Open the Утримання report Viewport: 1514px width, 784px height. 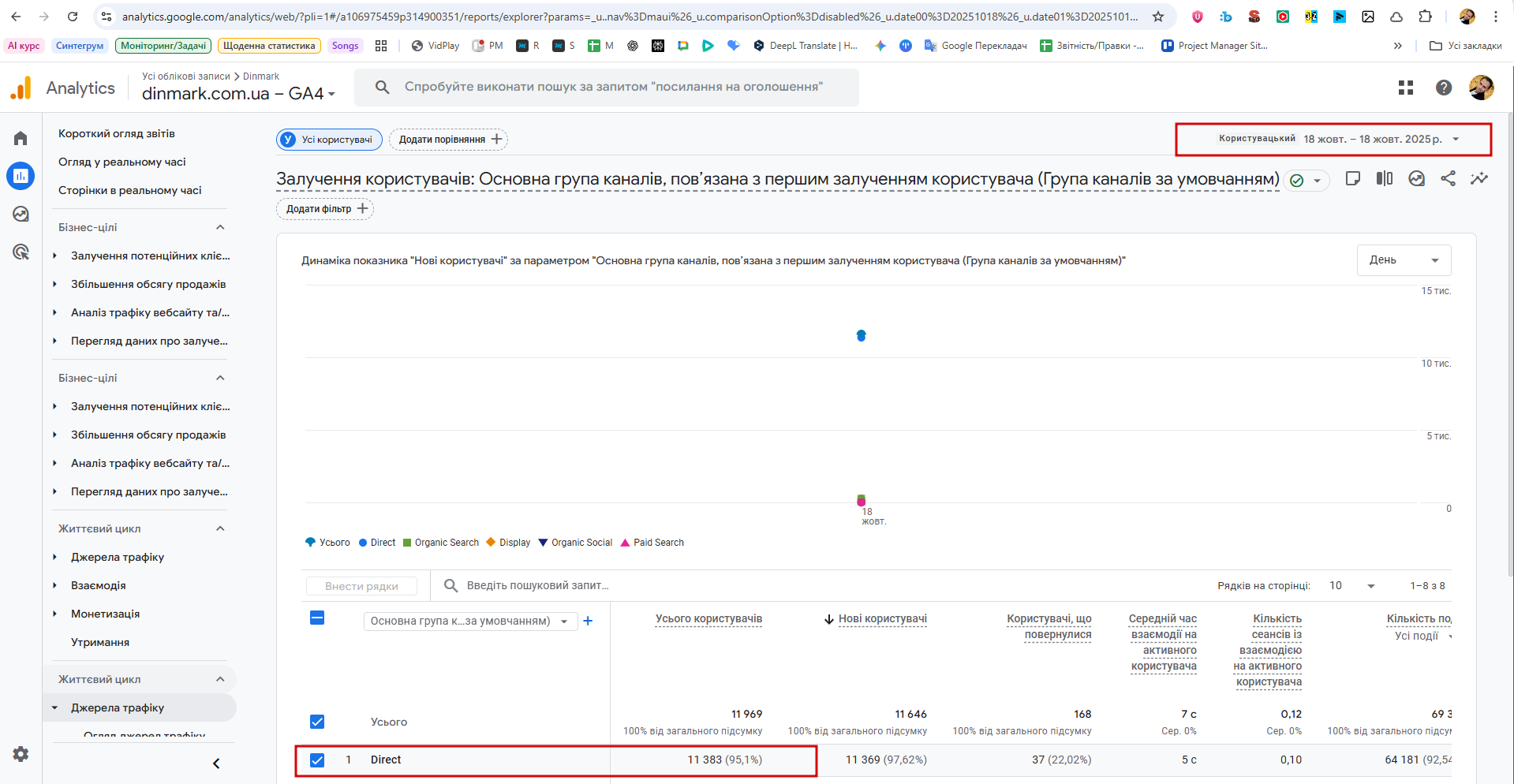click(100, 642)
